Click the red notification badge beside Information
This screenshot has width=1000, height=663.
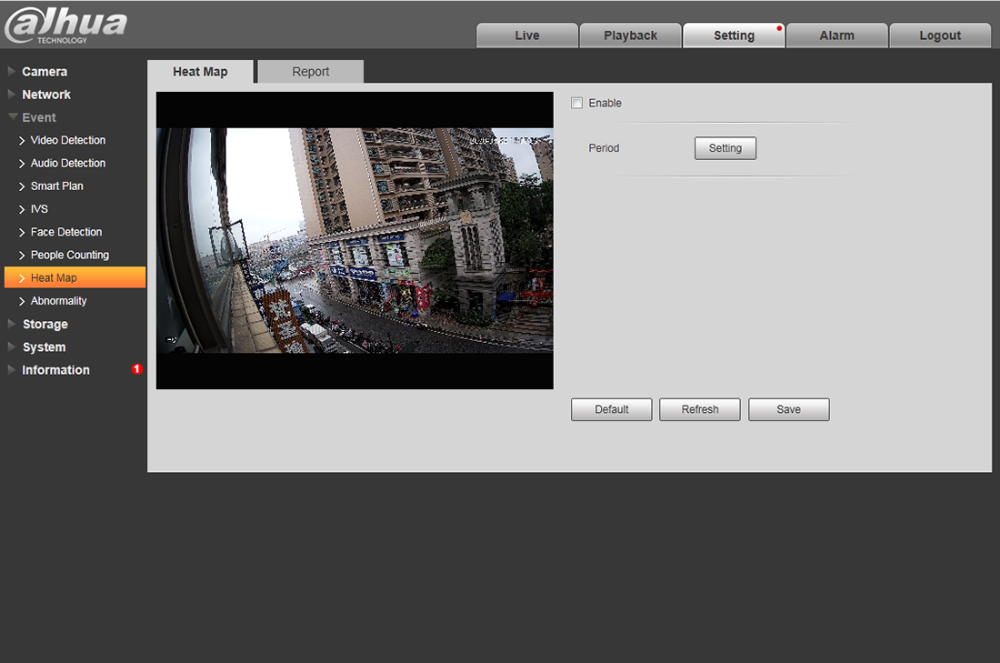pyautogui.click(x=137, y=369)
